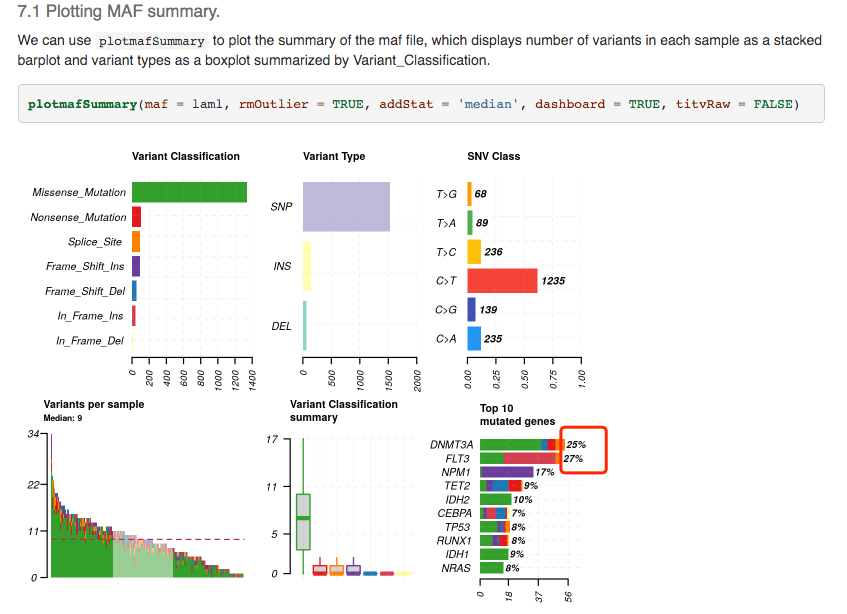Click the inline plotmafSummary code in the paragraph
Viewport: 847px width, 614px height.
[x=152, y=41]
